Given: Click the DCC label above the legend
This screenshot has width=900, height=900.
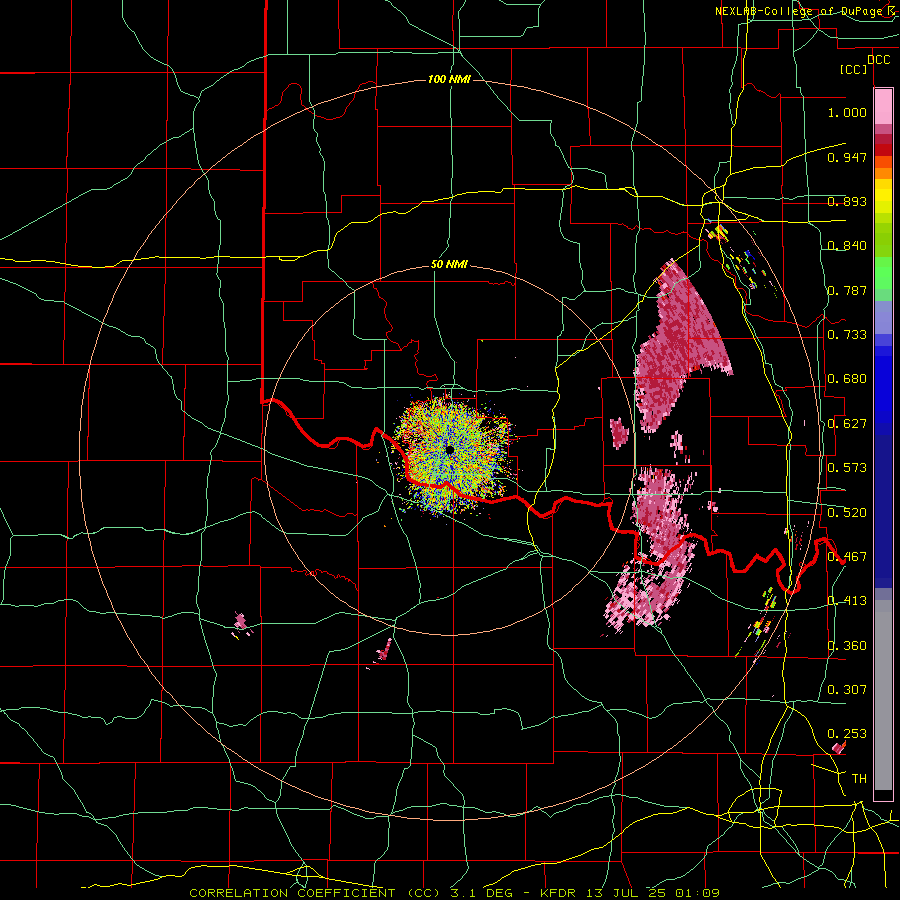Looking at the screenshot, I should [878, 60].
